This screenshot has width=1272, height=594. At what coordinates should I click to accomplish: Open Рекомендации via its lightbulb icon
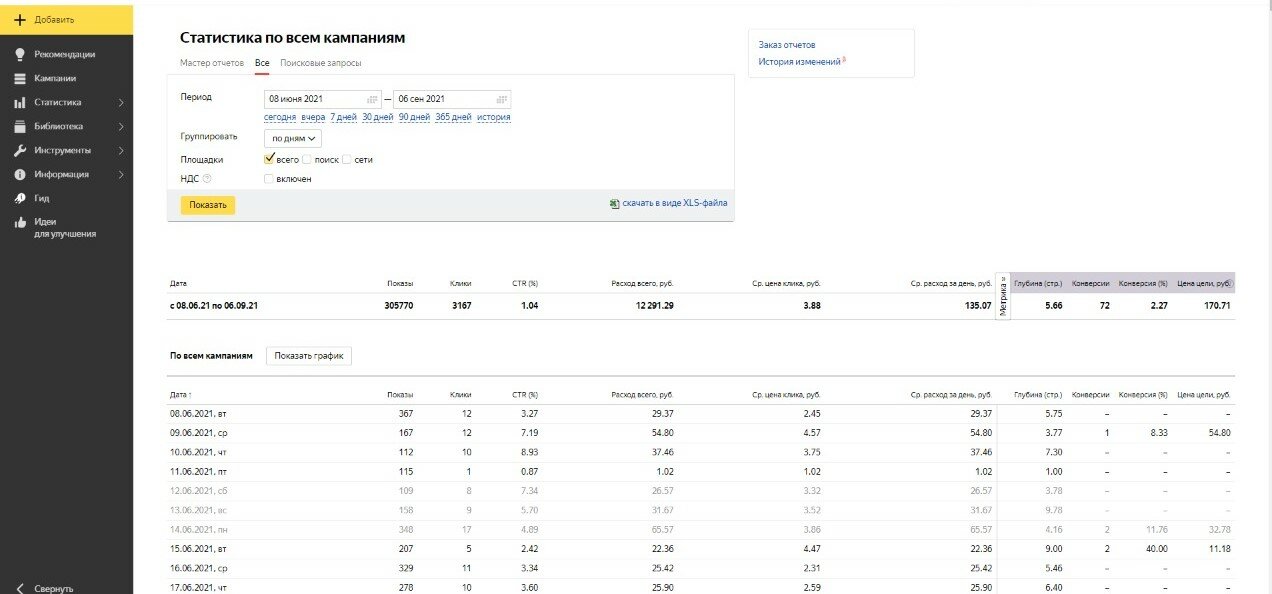(20, 54)
